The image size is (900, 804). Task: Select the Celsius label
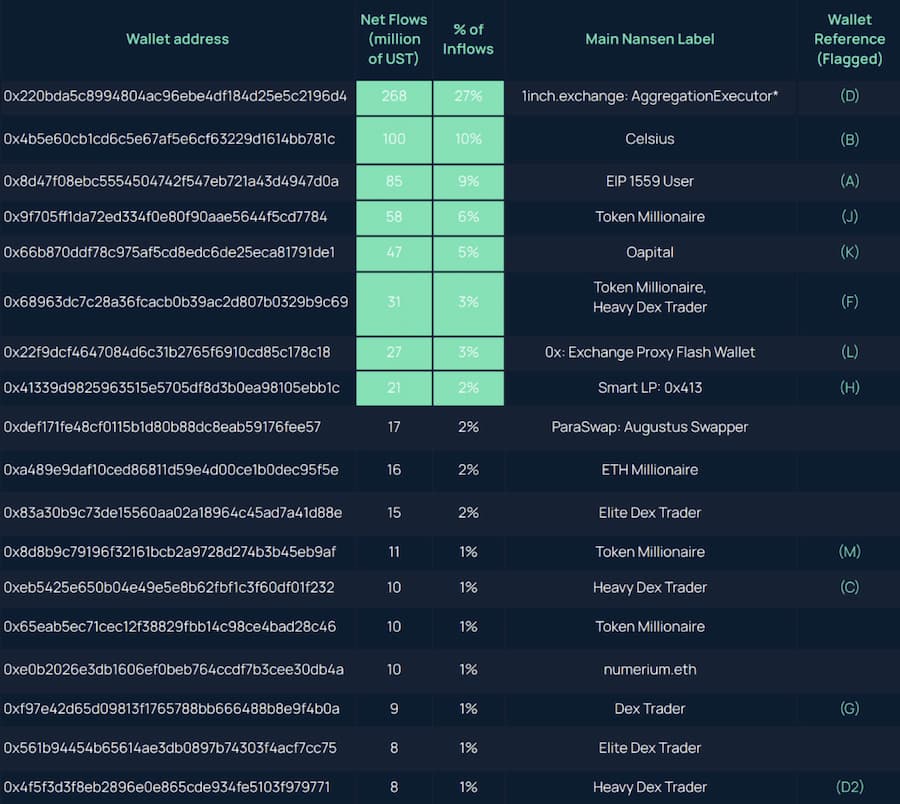(650, 139)
